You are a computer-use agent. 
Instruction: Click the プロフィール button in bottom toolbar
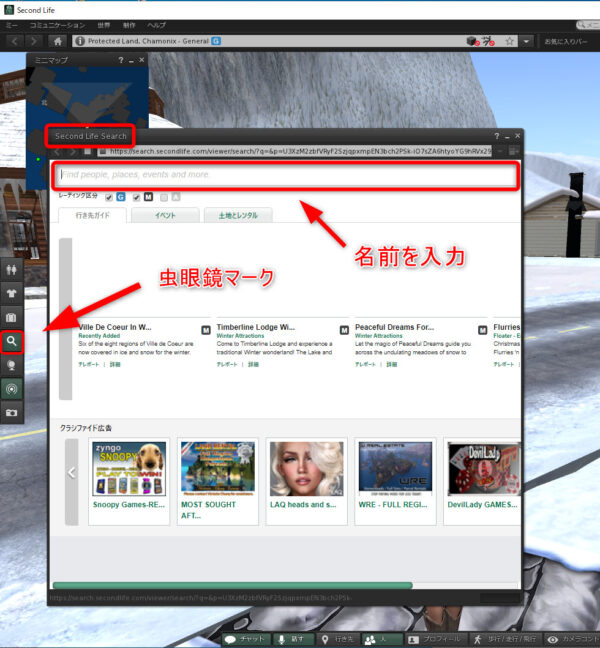pos(434,639)
